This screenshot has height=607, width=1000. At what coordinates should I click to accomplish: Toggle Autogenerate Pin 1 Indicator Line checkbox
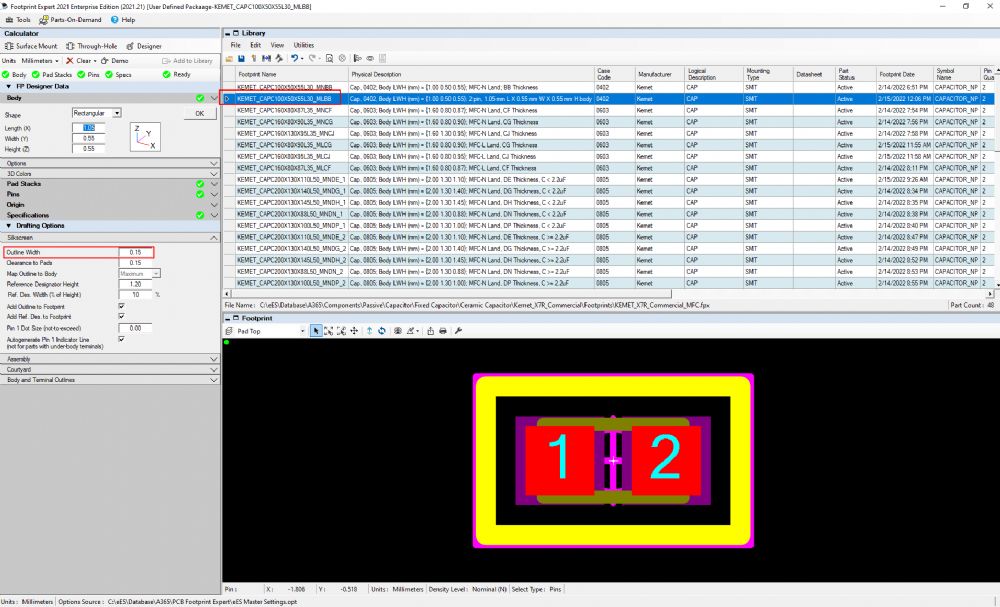point(121,339)
